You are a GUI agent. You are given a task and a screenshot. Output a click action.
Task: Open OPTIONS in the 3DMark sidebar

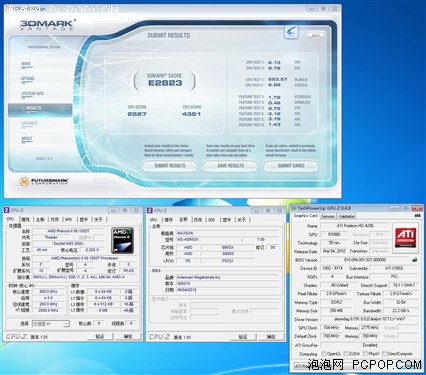click(x=28, y=79)
